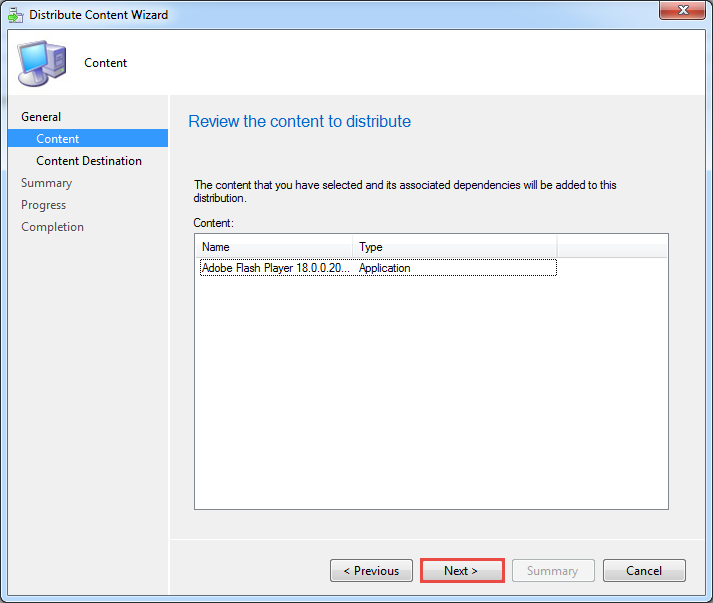This screenshot has height=603, width=713.
Task: Click the Application type cell
Action: pos(385,268)
